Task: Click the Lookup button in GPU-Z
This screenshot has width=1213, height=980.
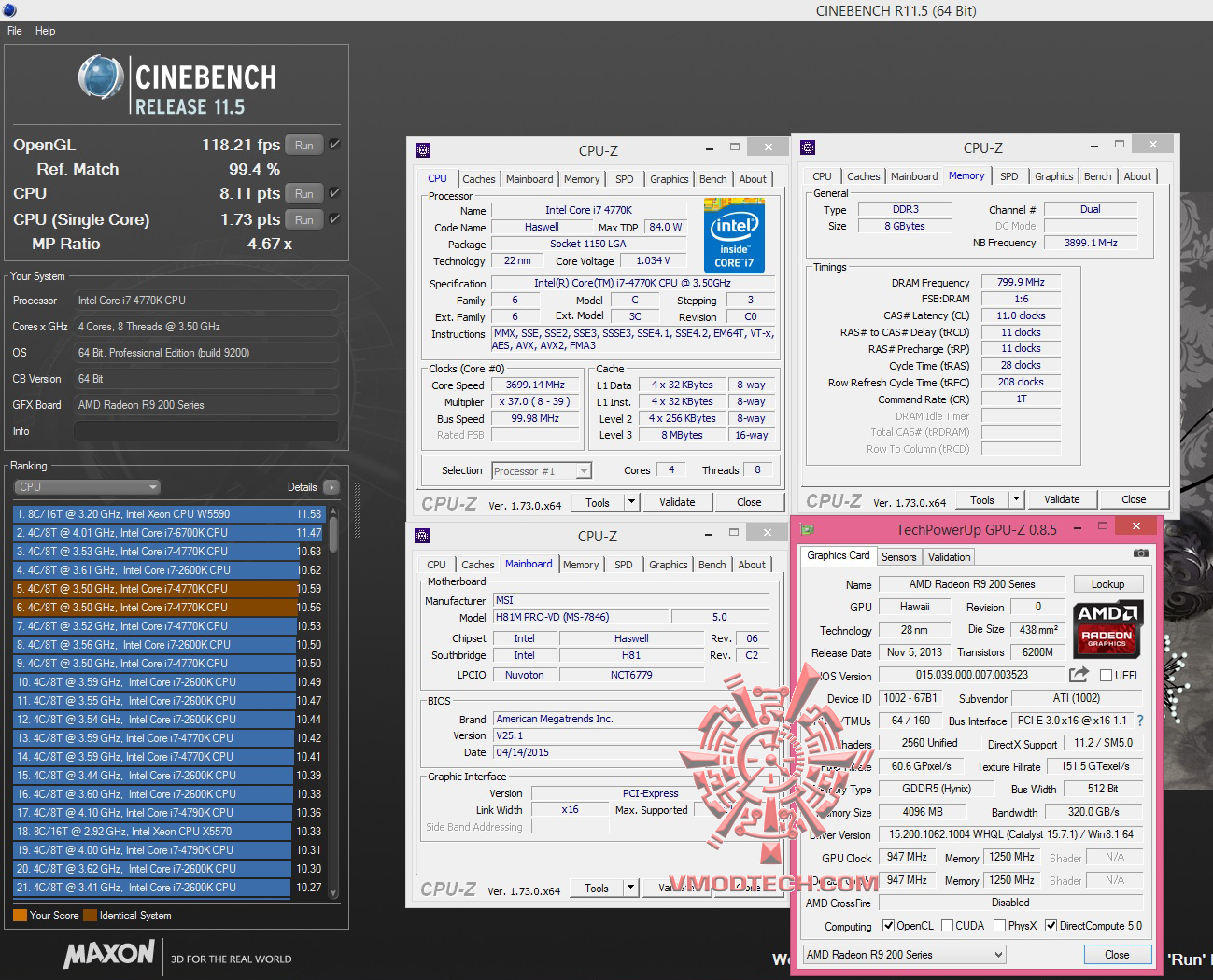Action: (1107, 584)
